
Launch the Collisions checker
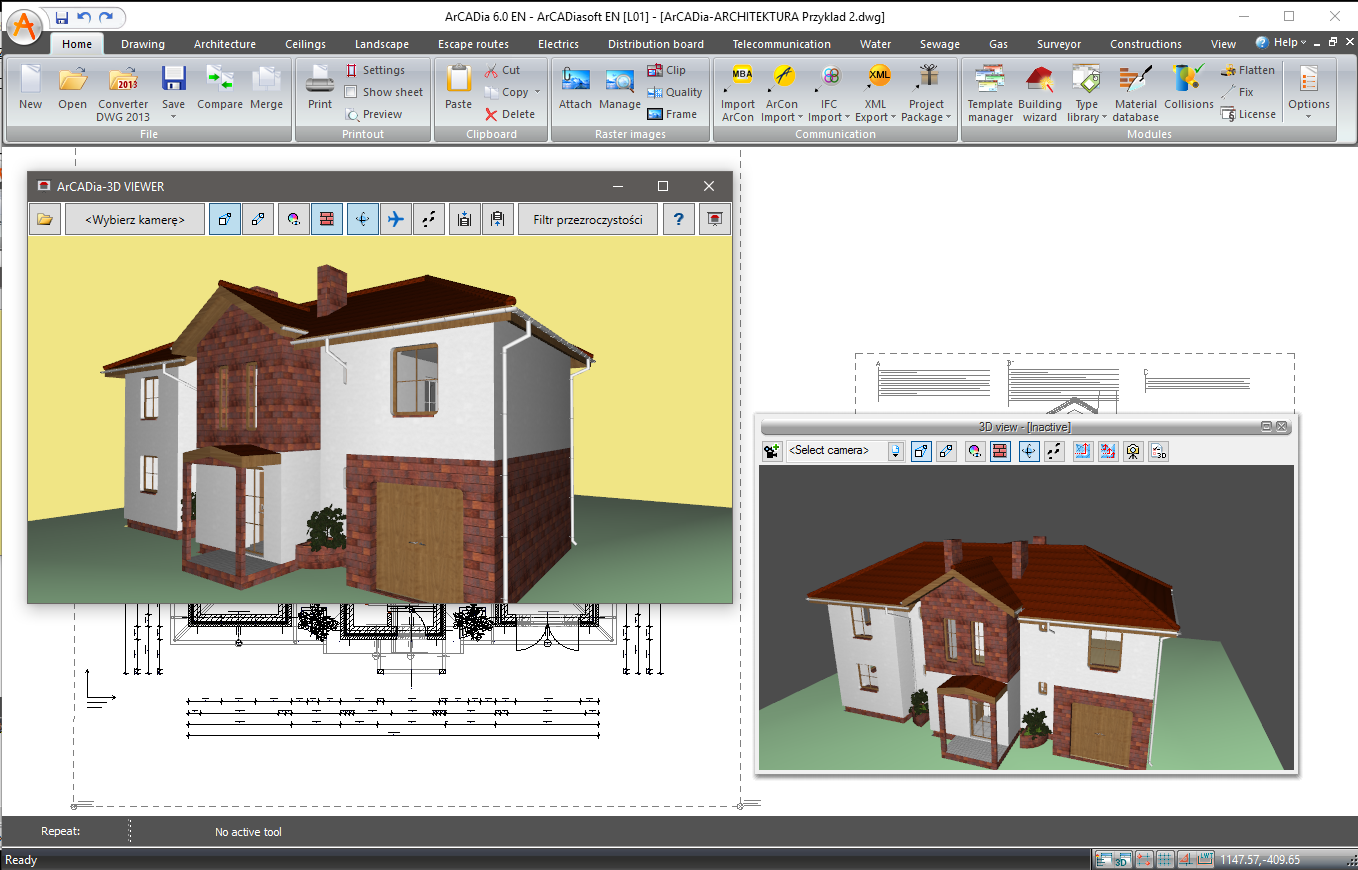pyautogui.click(x=1188, y=89)
